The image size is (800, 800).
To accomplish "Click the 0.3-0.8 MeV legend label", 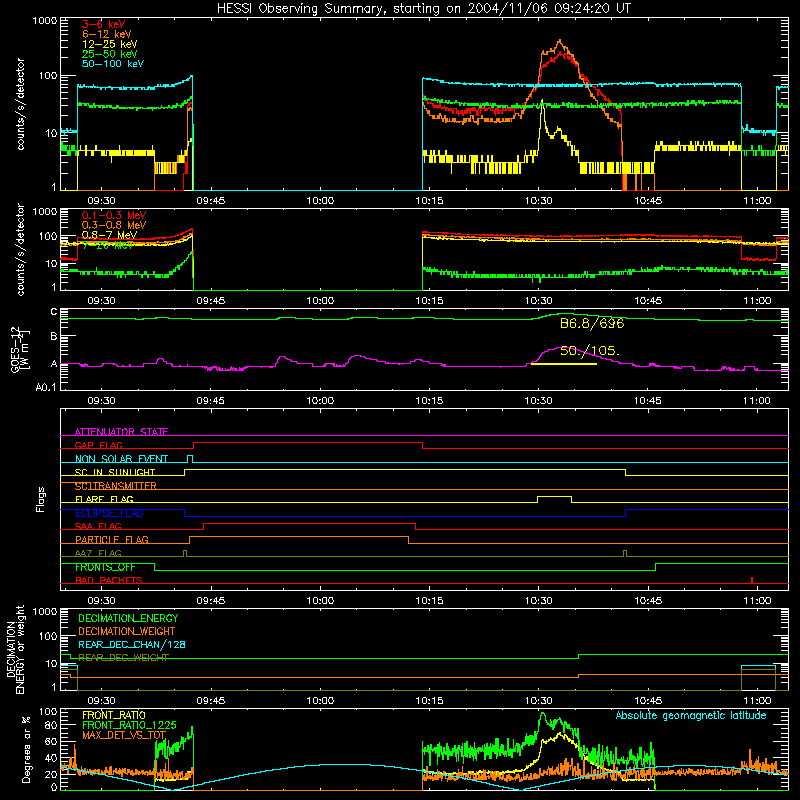I will point(114,225).
